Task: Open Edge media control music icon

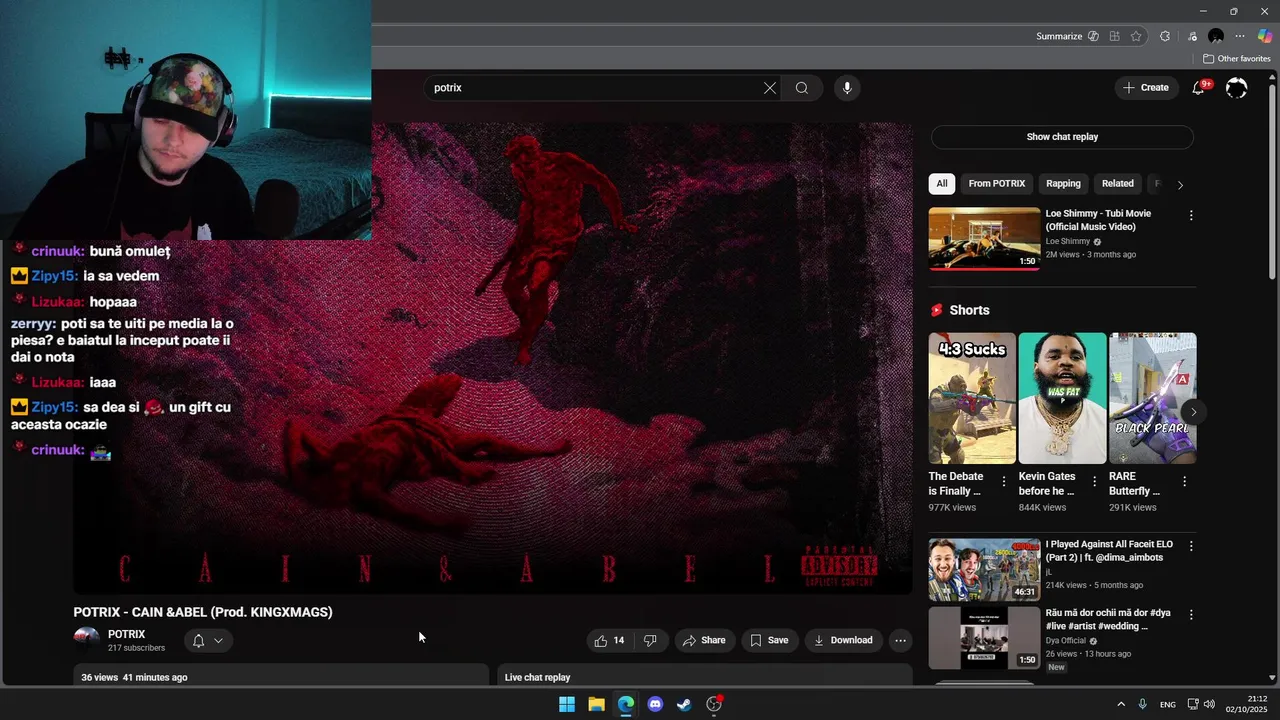Action: point(1192,36)
